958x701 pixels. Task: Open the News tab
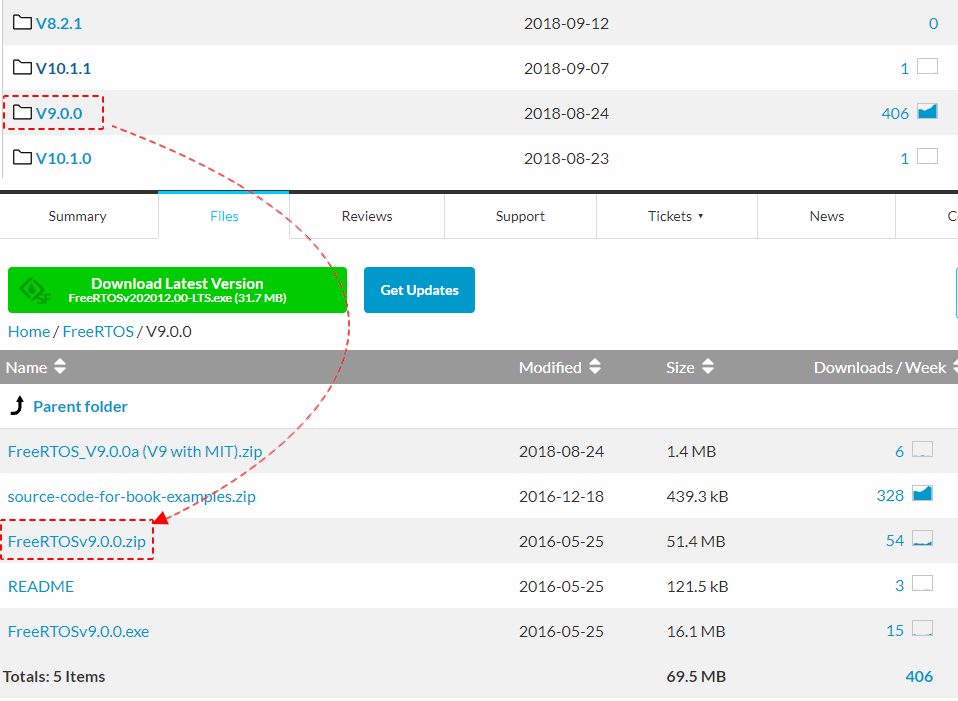[x=827, y=216]
